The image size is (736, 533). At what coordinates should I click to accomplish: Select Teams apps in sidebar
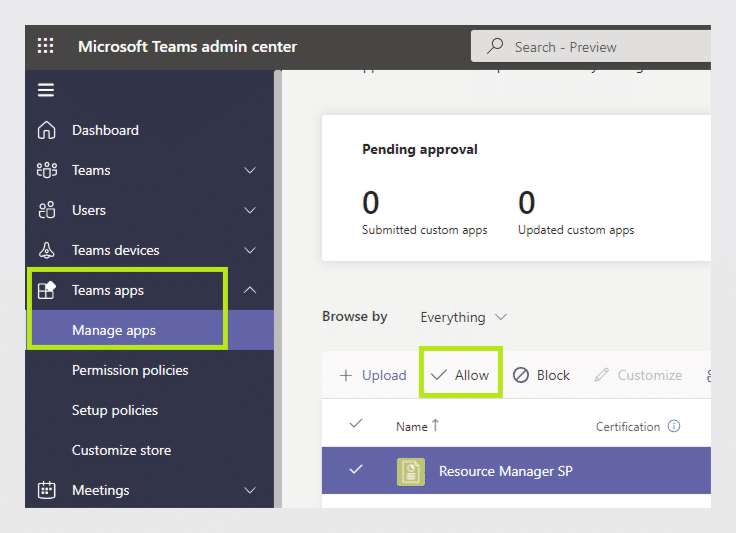point(108,290)
